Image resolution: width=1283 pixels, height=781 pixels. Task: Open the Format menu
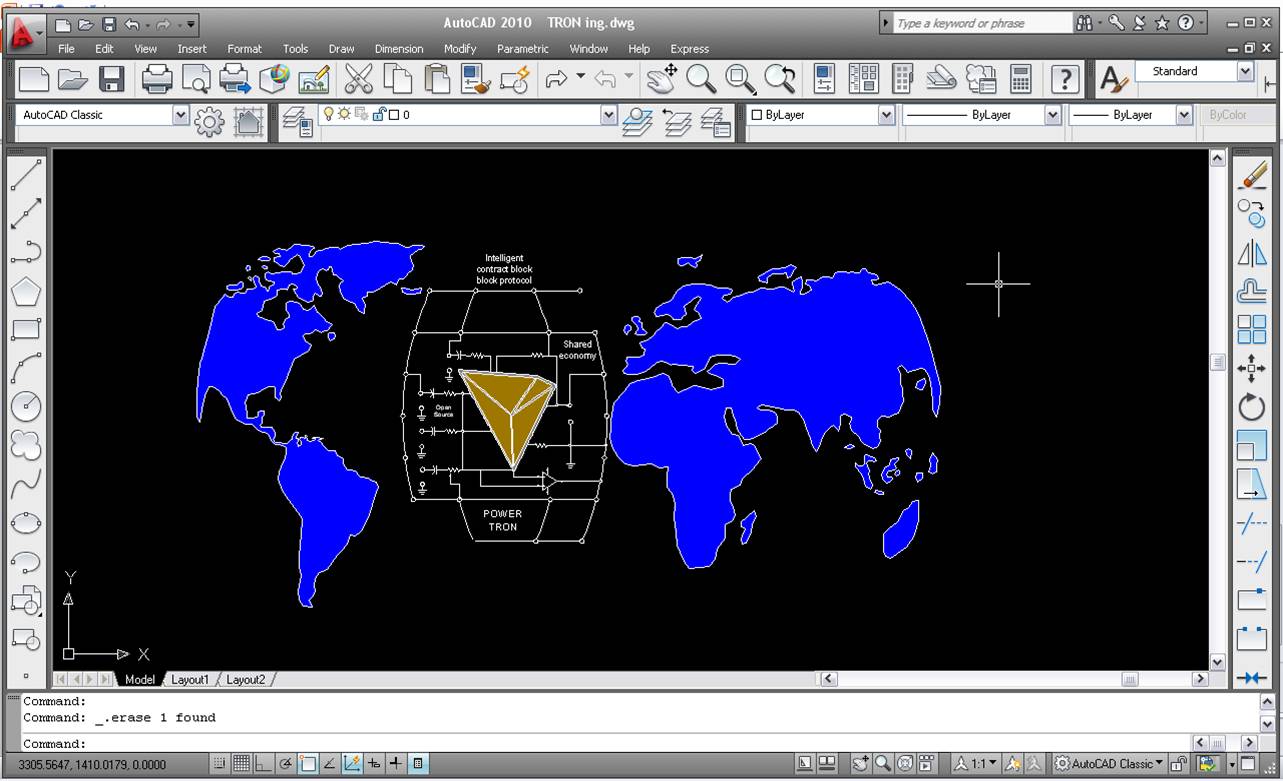point(244,48)
